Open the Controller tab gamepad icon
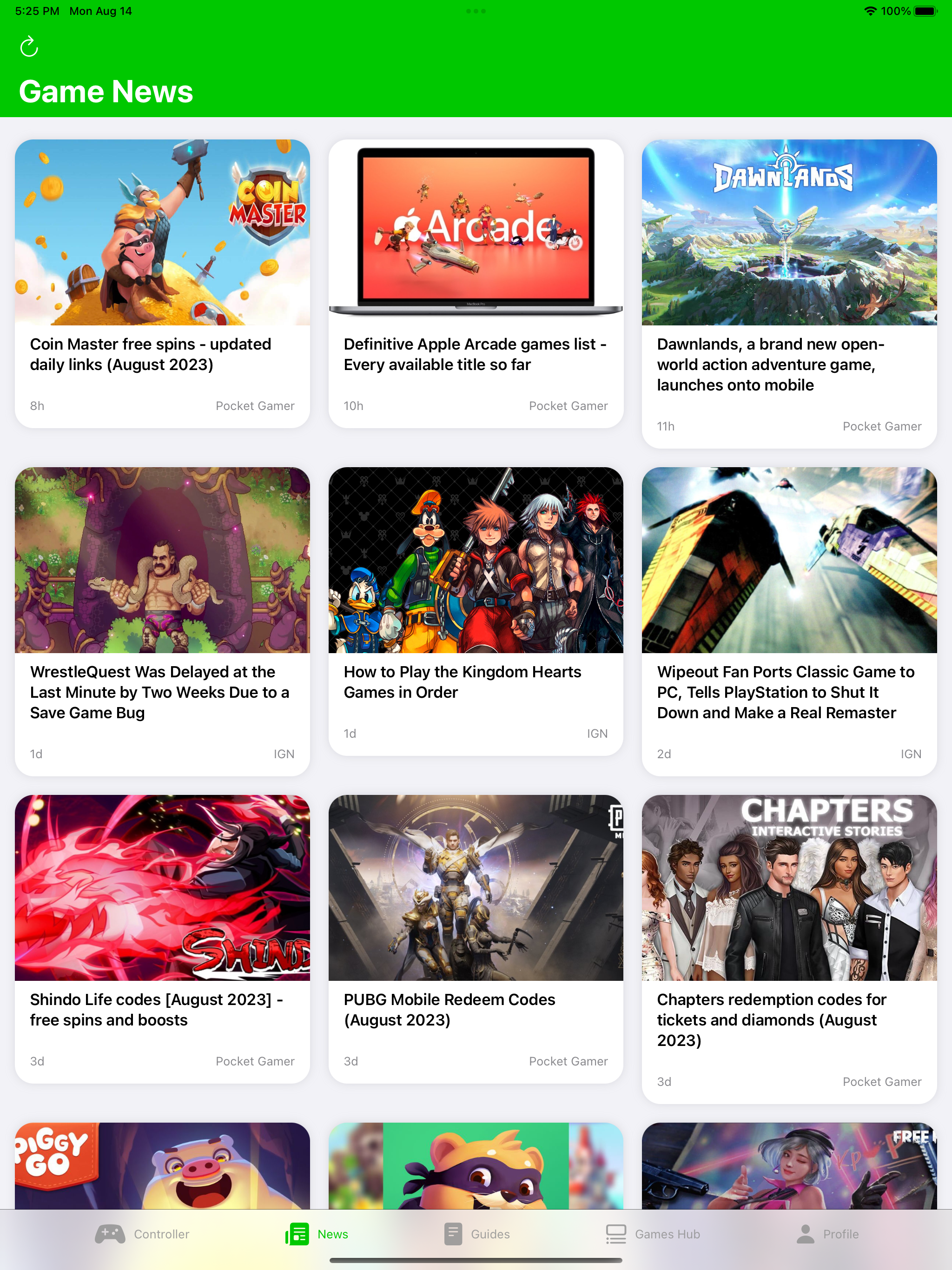 click(110, 1234)
